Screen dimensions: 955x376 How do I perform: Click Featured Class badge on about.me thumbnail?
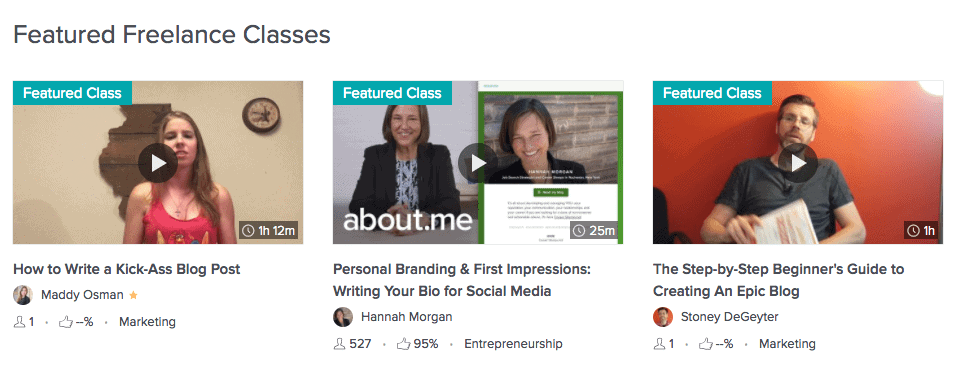click(392, 93)
